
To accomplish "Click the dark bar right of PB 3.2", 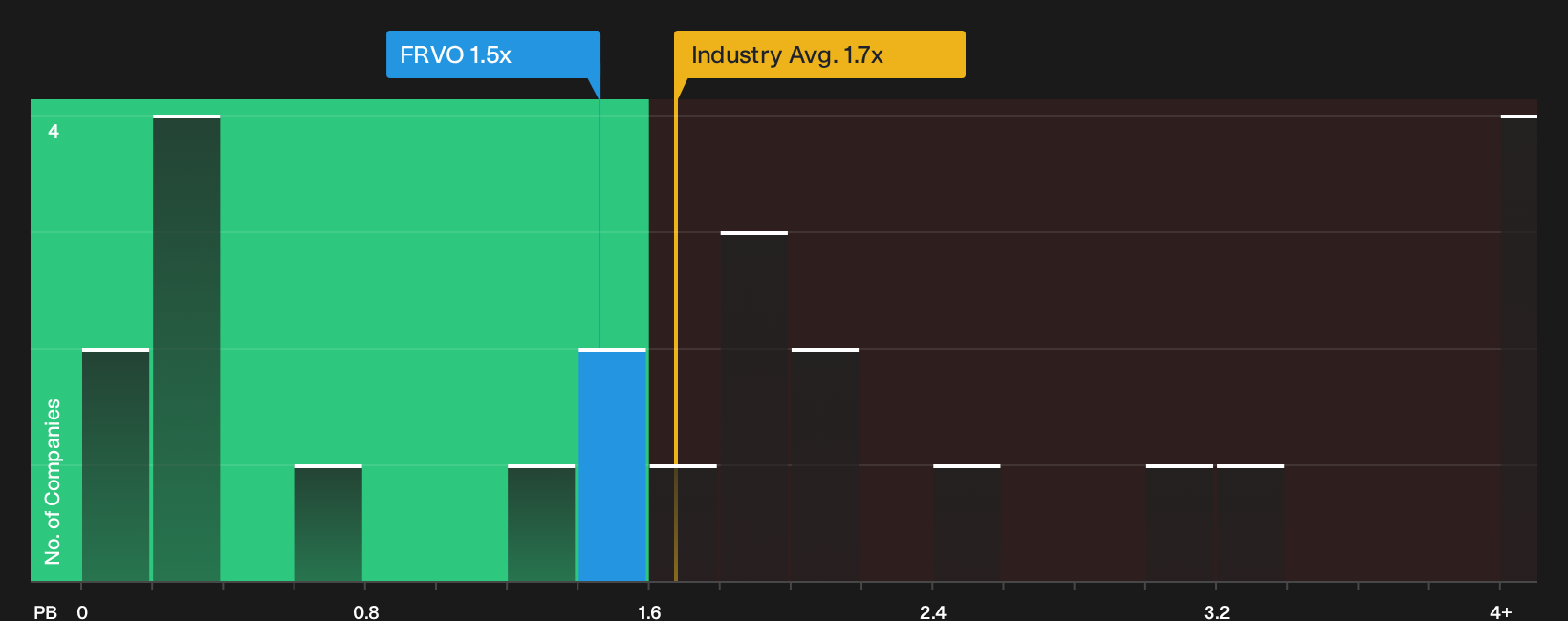I will [x=1251, y=524].
